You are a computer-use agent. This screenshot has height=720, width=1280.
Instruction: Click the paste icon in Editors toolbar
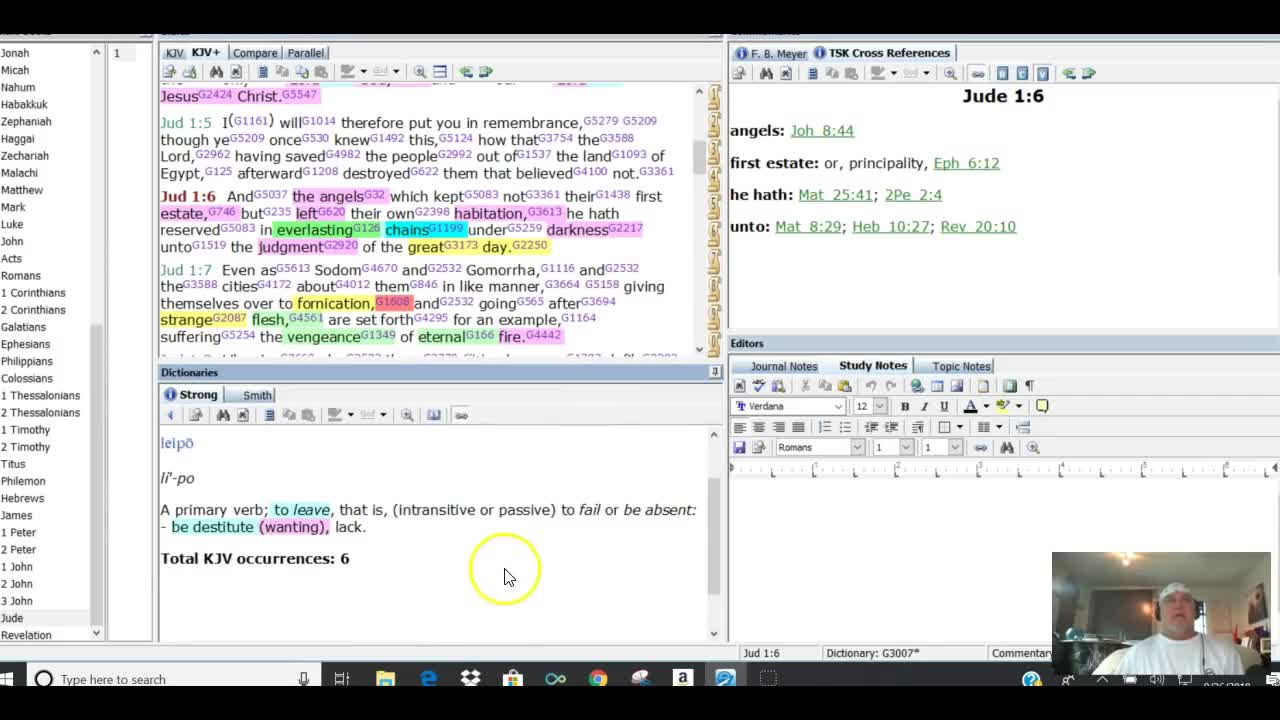[845, 386]
